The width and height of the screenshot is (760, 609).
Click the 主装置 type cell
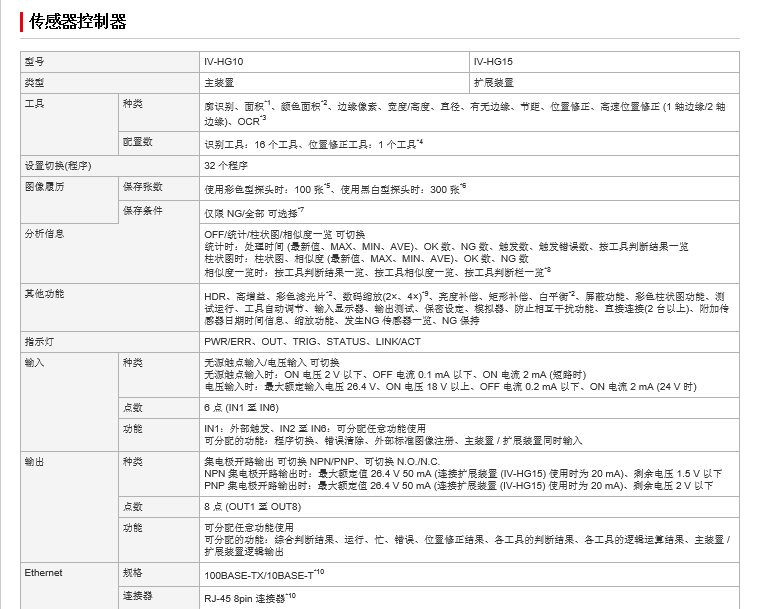click(219, 82)
